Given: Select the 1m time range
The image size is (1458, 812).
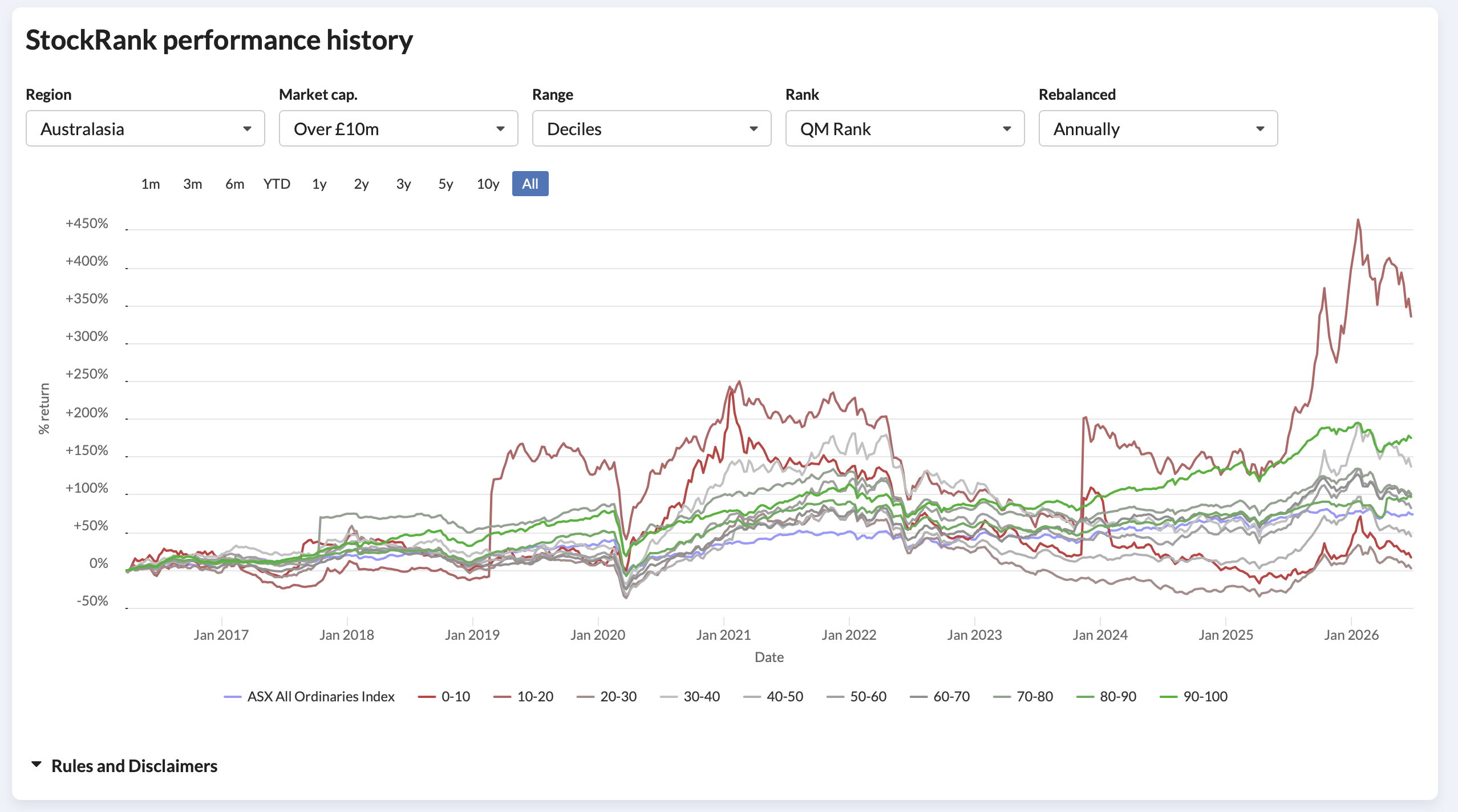Looking at the screenshot, I should (151, 184).
